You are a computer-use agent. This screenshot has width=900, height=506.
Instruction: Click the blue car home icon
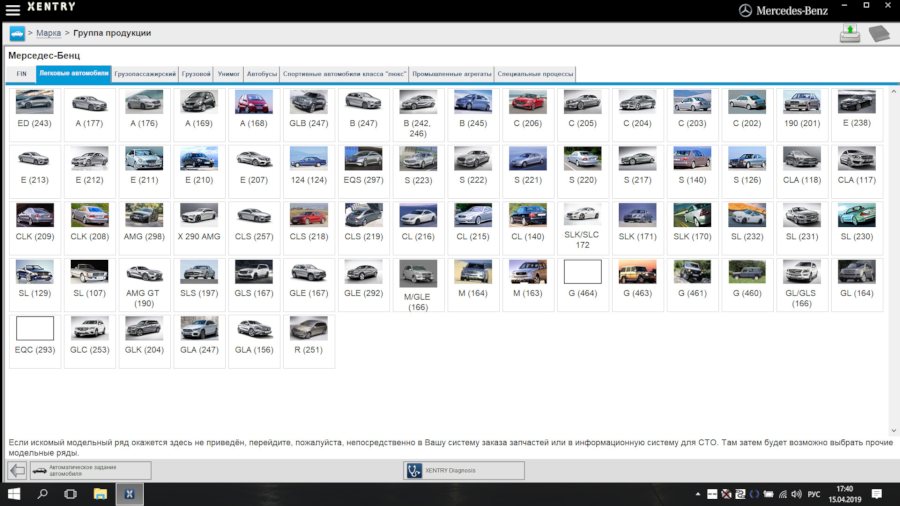pos(17,34)
